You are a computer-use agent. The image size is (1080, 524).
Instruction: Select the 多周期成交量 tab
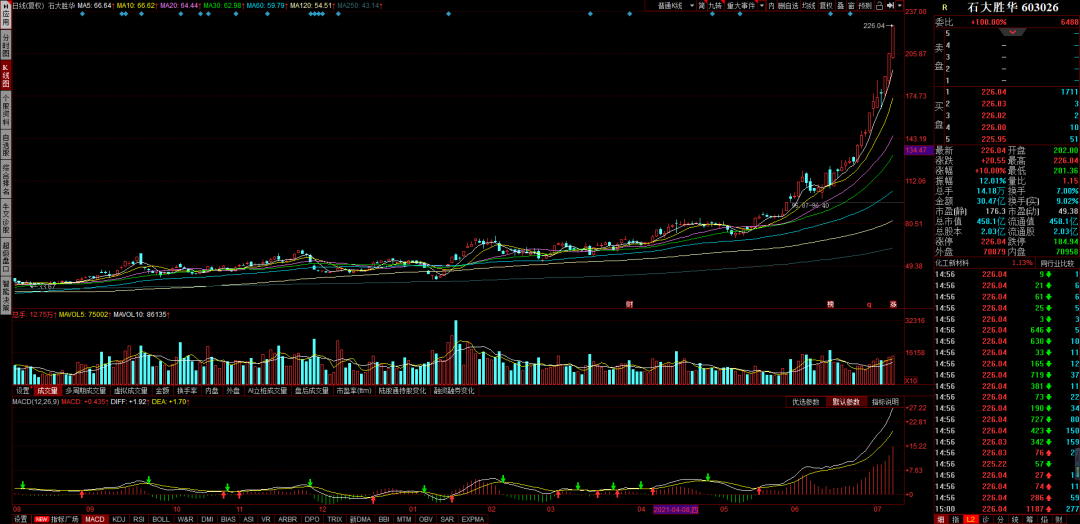coord(87,390)
